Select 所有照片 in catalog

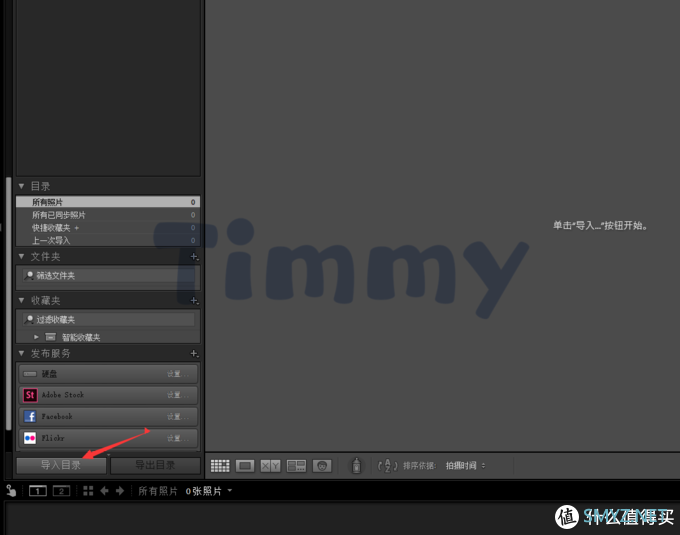(x=108, y=202)
